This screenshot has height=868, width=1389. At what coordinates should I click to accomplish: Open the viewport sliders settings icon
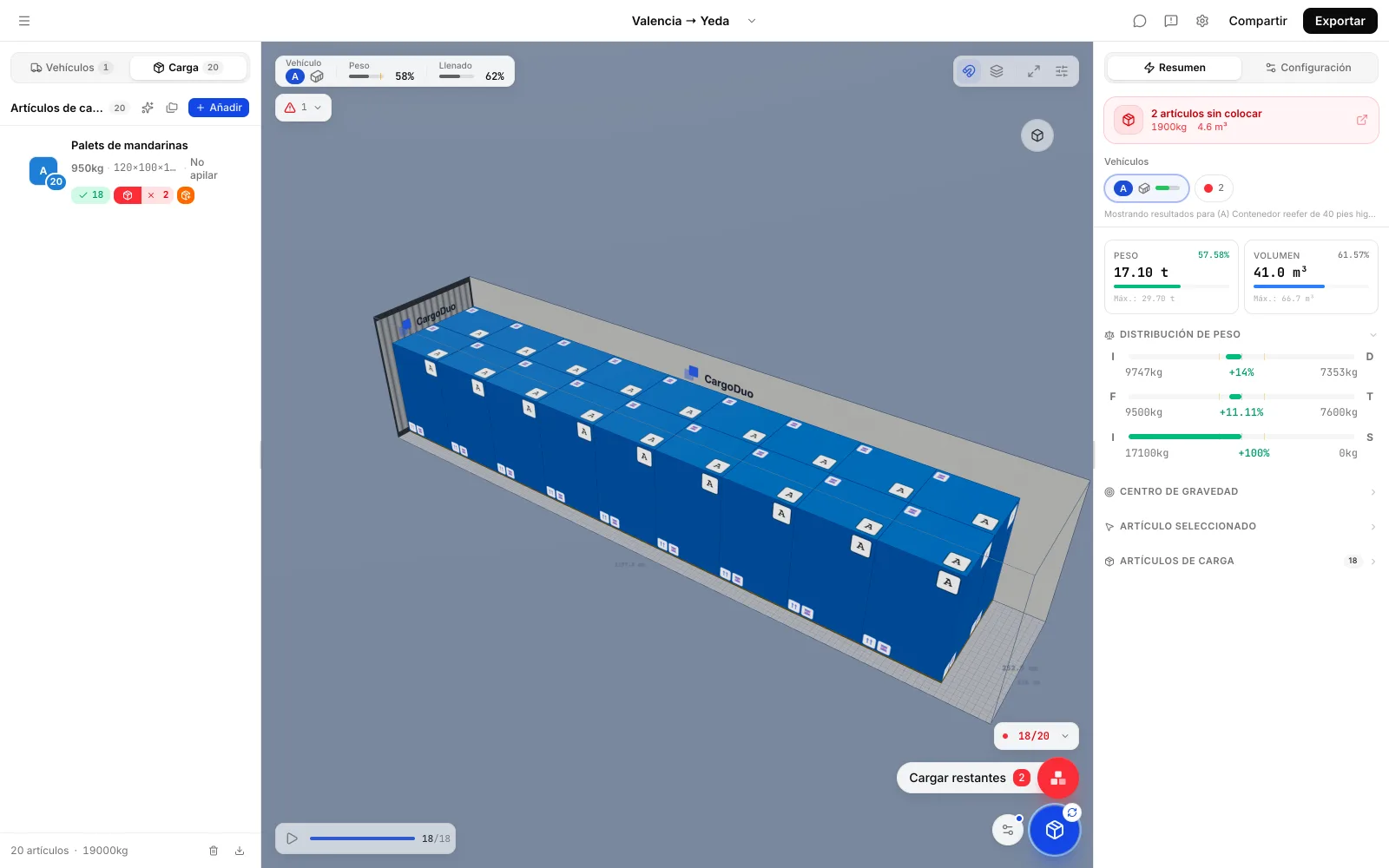point(1062,71)
